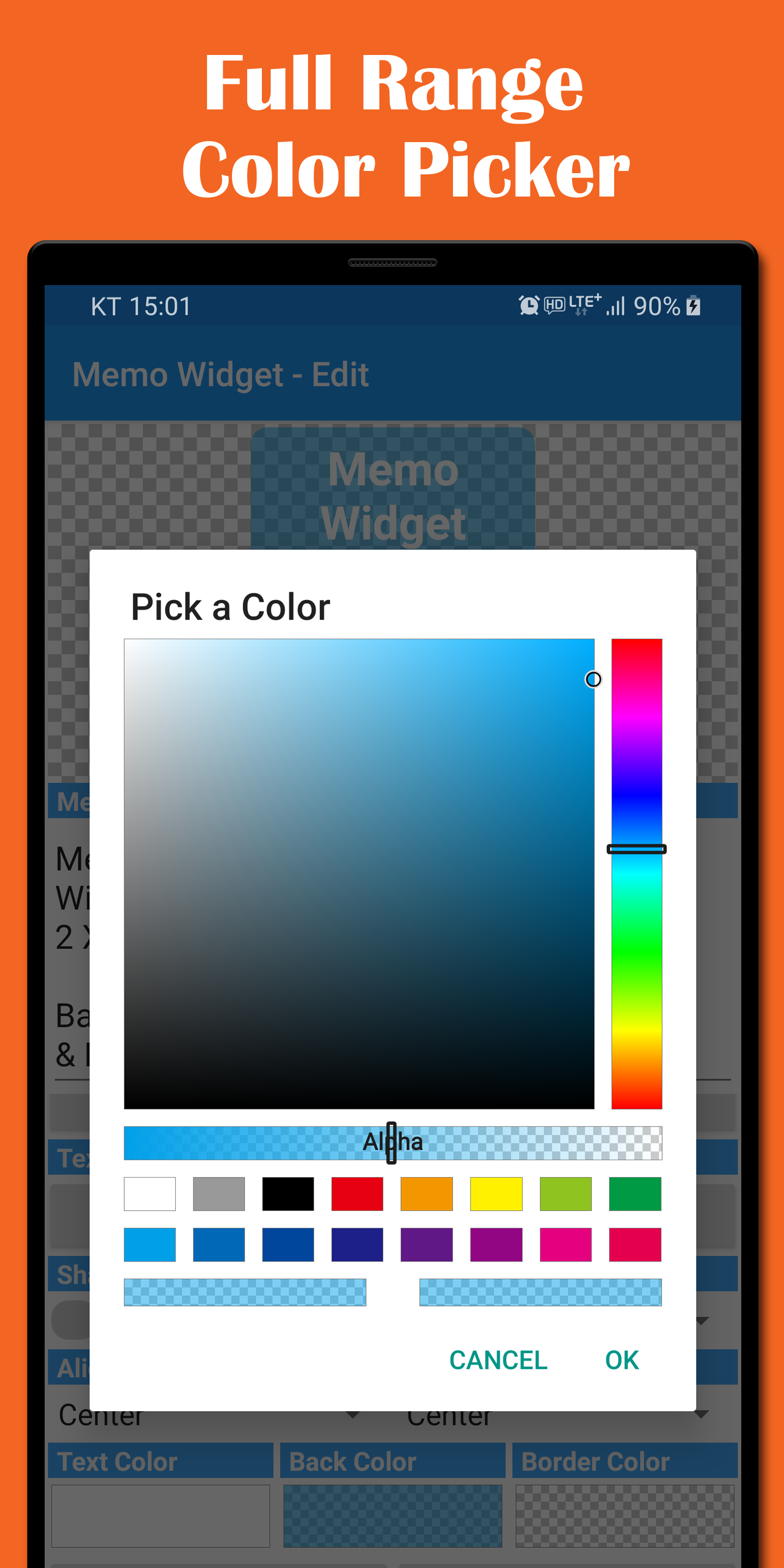
Task: Pick the red preset swatch
Action: pyautogui.click(x=357, y=1193)
